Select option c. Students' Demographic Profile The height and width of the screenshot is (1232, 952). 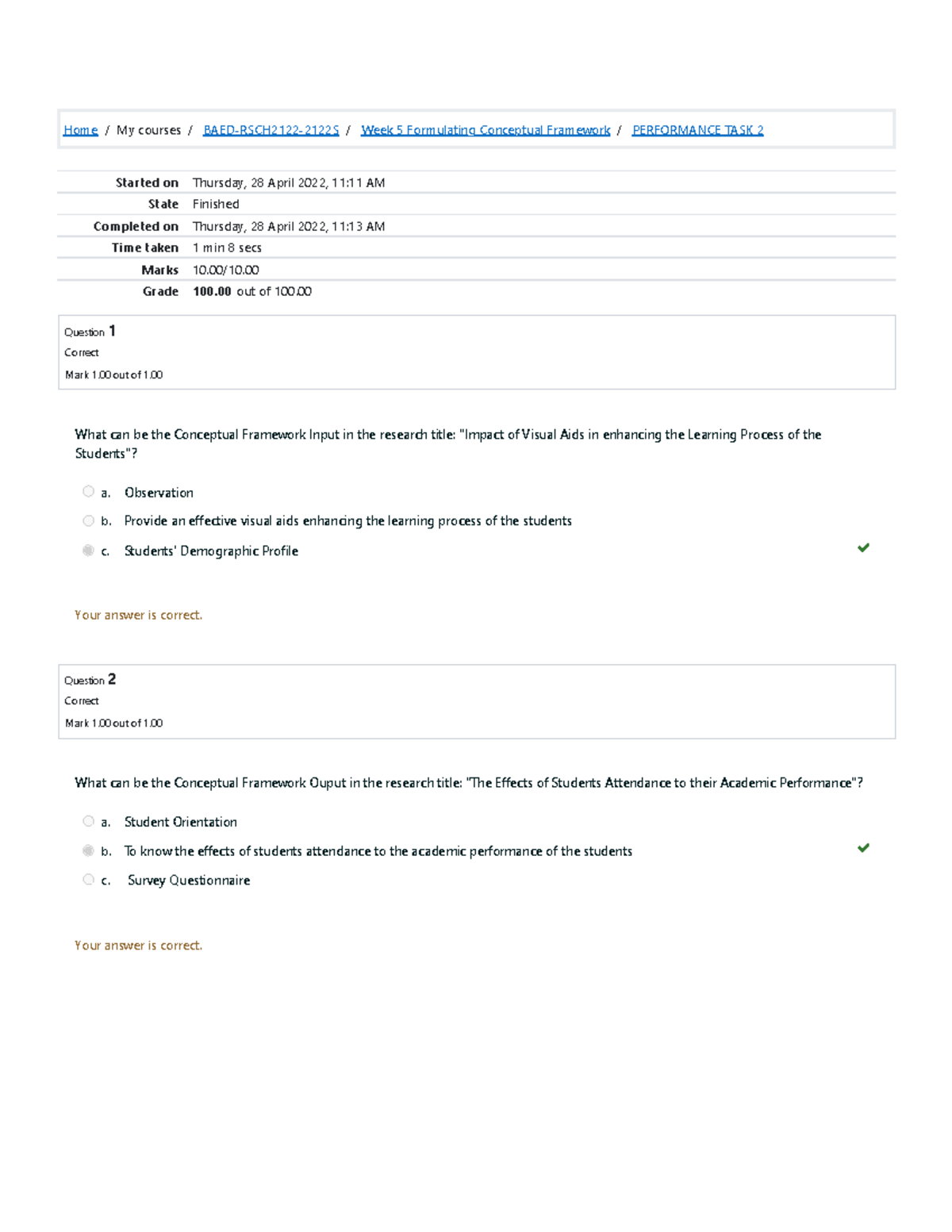[x=88, y=549]
